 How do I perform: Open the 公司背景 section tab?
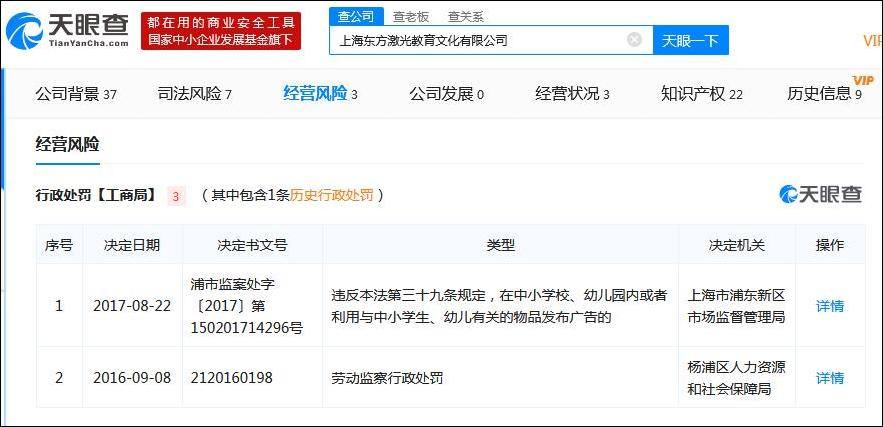(x=76, y=94)
